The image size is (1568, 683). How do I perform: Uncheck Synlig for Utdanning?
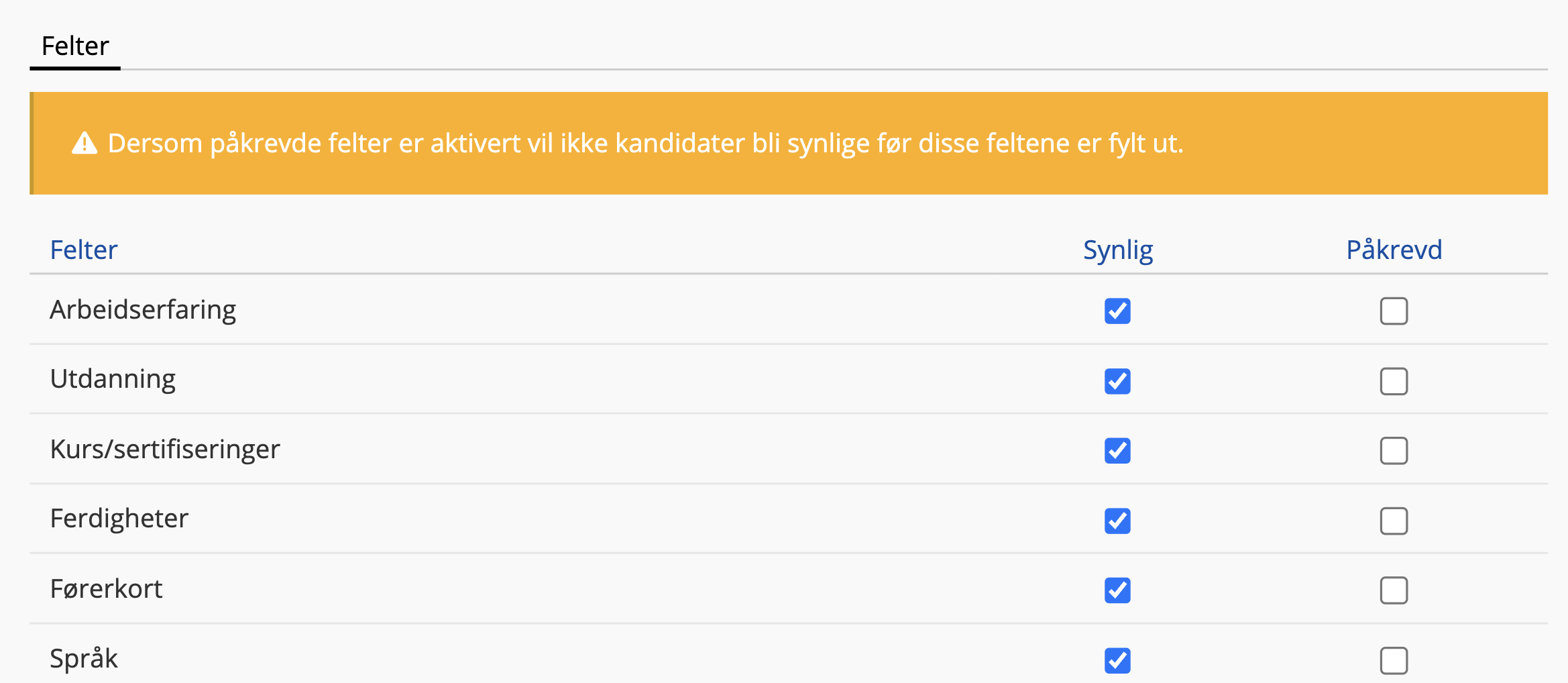tap(1117, 381)
